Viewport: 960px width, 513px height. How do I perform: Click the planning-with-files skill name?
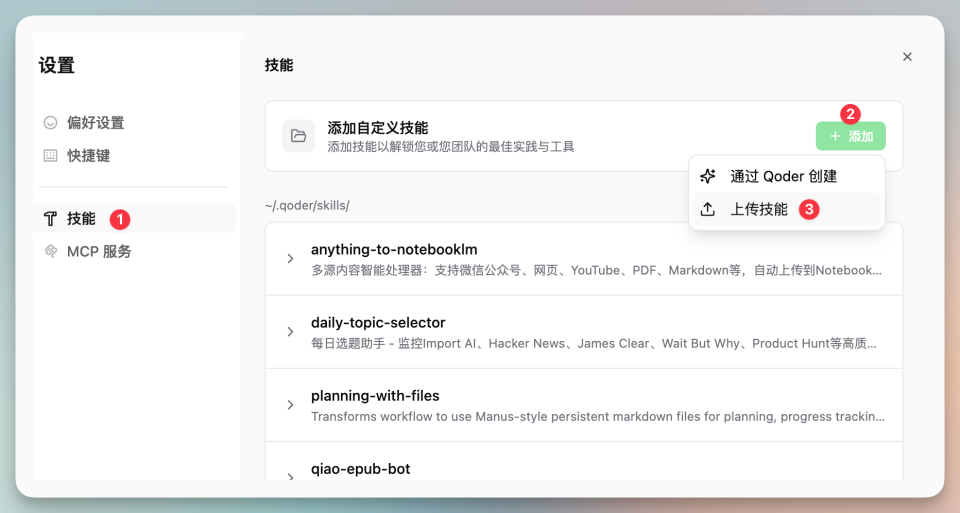pyautogui.click(x=375, y=396)
